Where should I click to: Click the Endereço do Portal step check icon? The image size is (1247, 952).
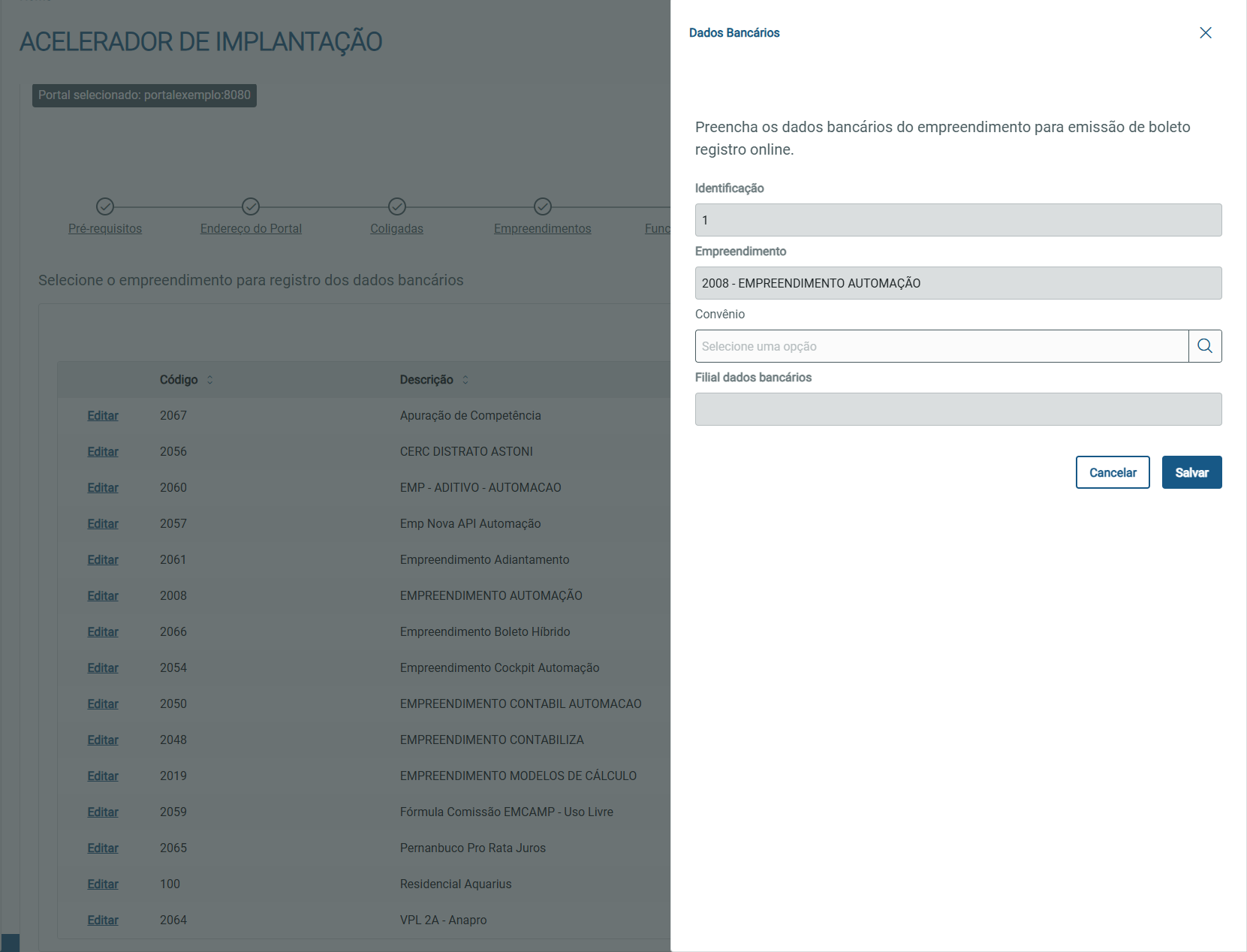251,206
